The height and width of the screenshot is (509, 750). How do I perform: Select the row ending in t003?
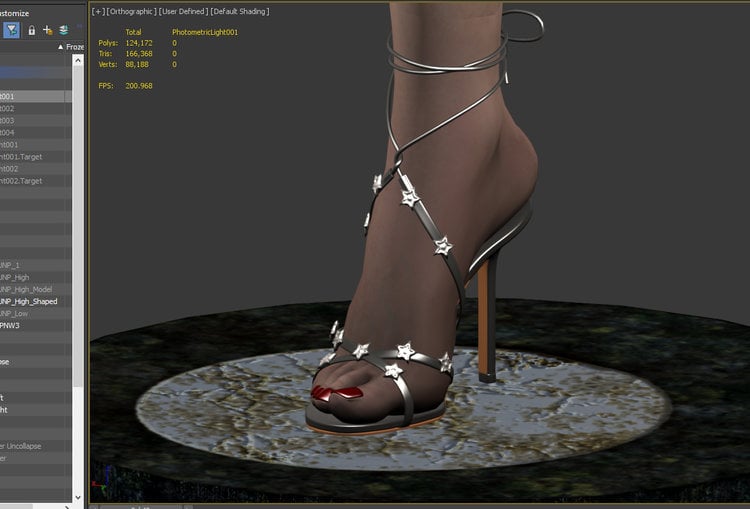coord(36,121)
